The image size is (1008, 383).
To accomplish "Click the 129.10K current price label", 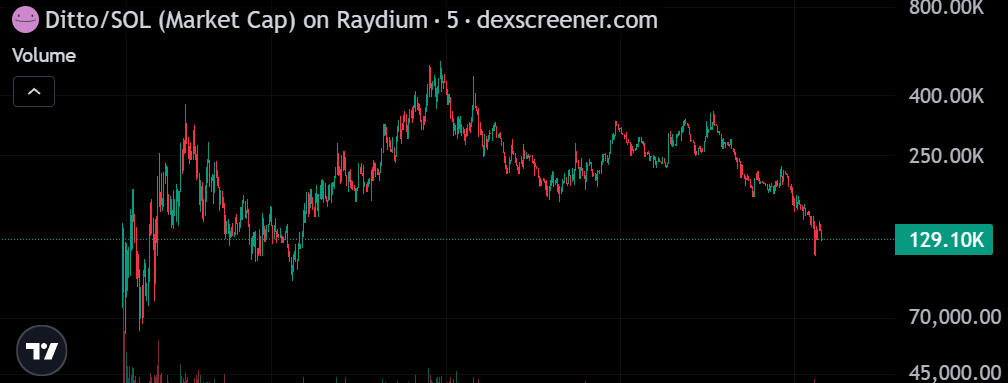I will 944,240.
